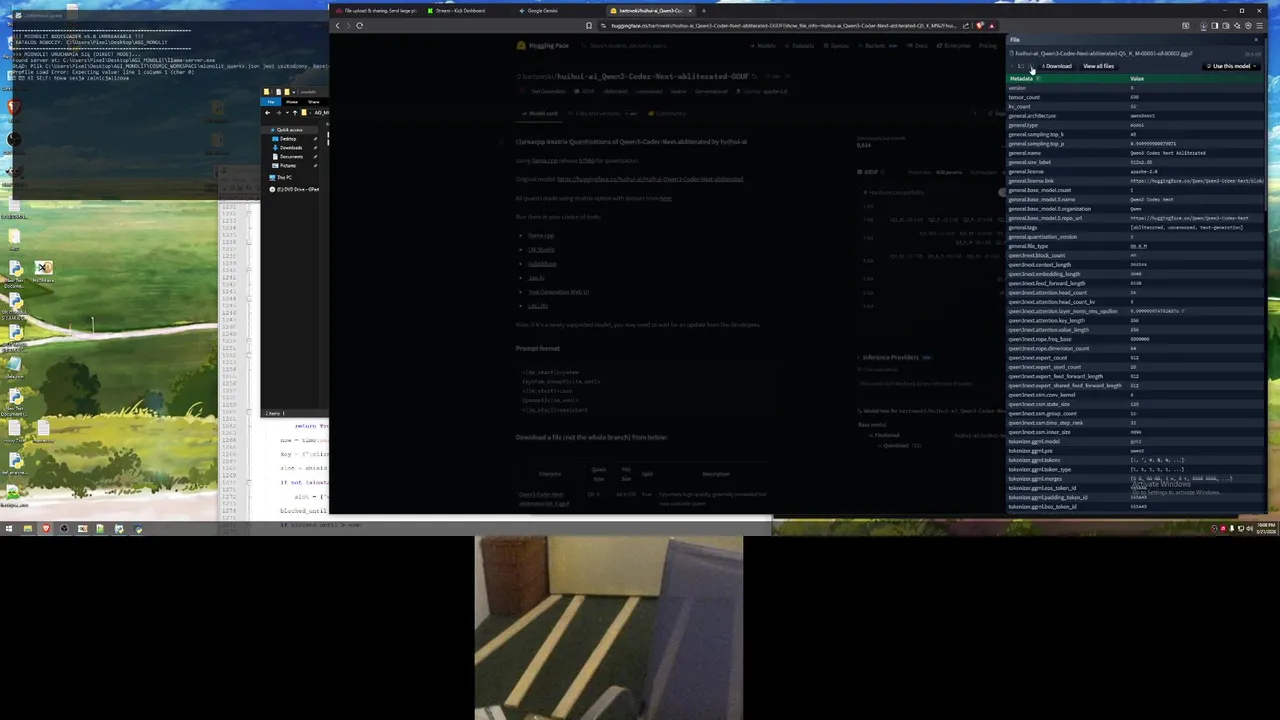Select qwen3next.context_length row
Viewport: 1280px width, 720px height.
point(1136,264)
